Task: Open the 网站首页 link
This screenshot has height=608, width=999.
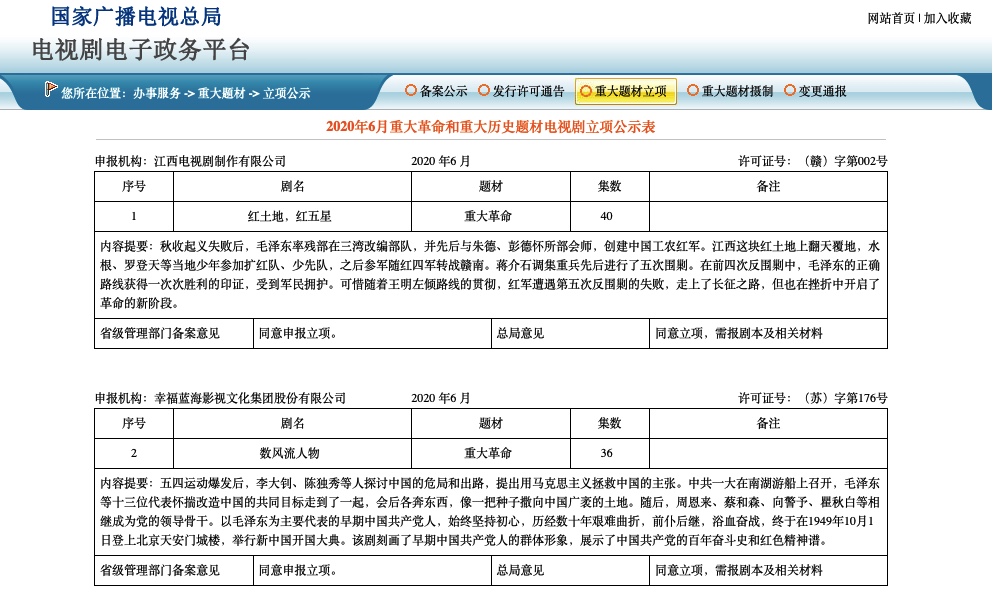Action: 893,15
